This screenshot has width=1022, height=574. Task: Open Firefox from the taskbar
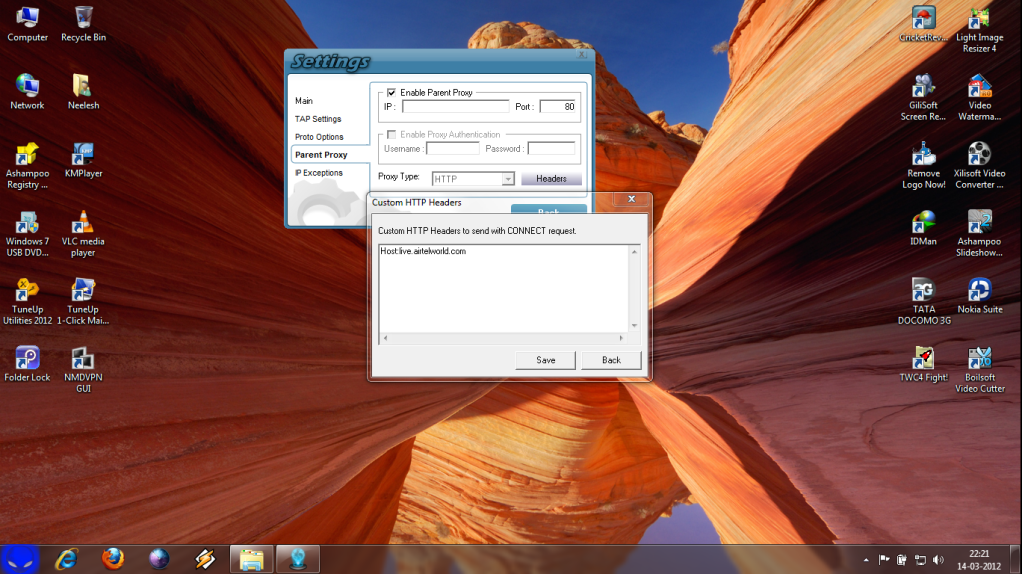113,559
